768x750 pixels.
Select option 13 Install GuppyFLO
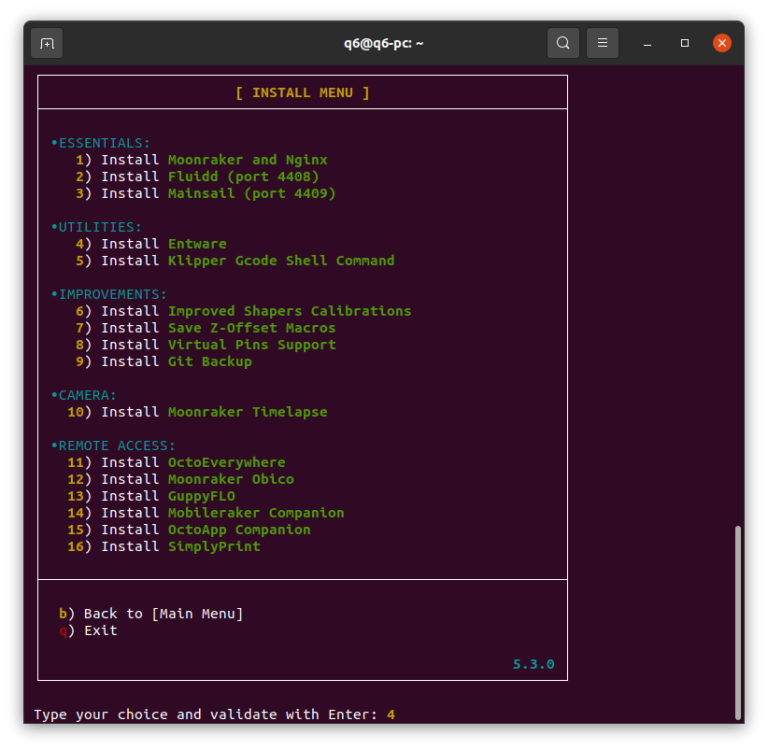pyautogui.click(x=151, y=496)
